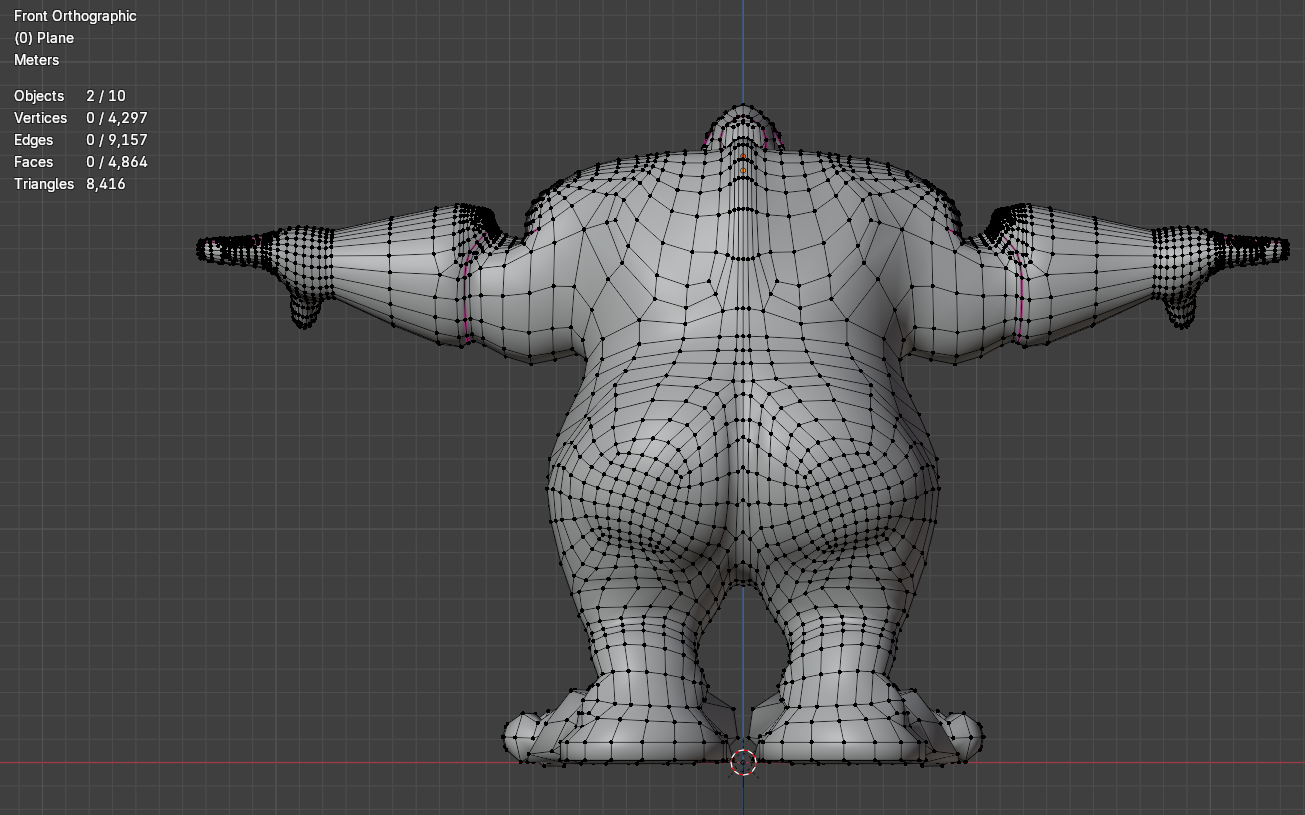Click the character's head mesh at top

point(743,128)
